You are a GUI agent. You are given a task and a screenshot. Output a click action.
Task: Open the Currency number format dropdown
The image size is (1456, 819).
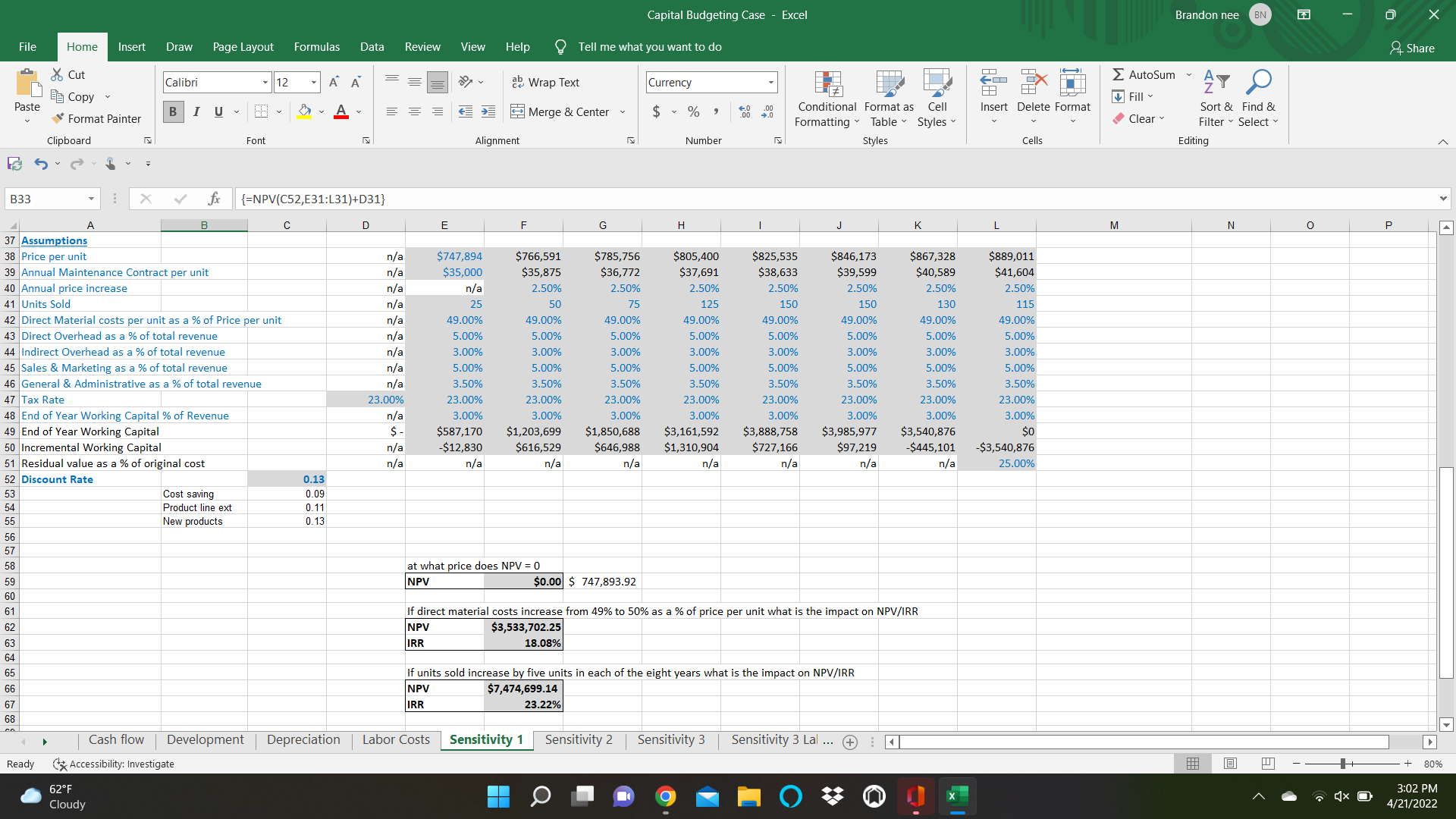point(772,82)
